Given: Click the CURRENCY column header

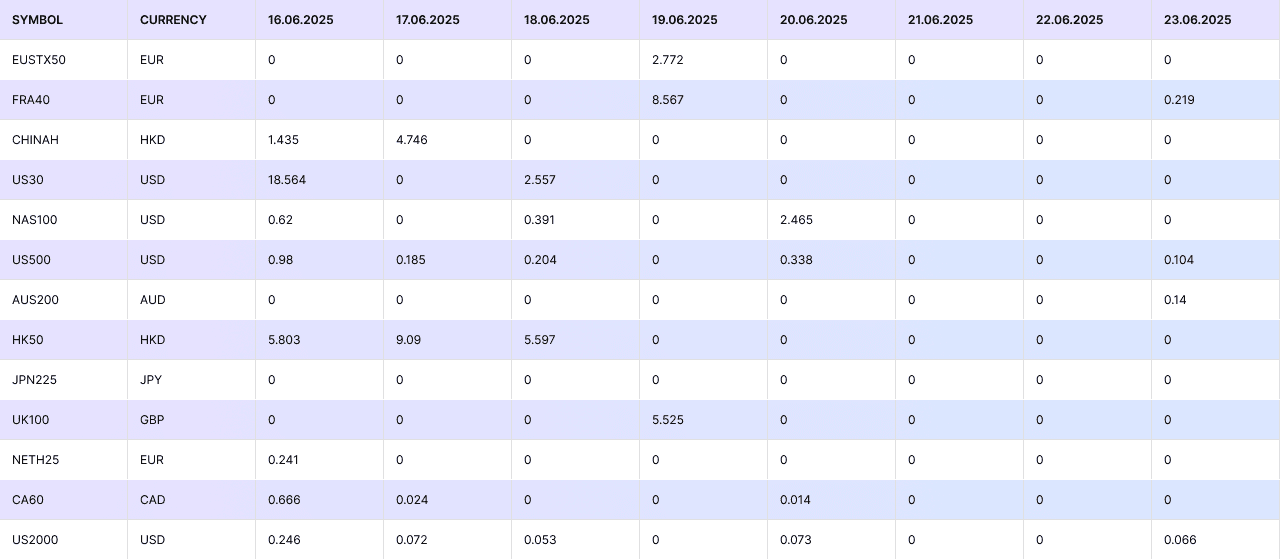Looking at the screenshot, I should click(173, 20).
